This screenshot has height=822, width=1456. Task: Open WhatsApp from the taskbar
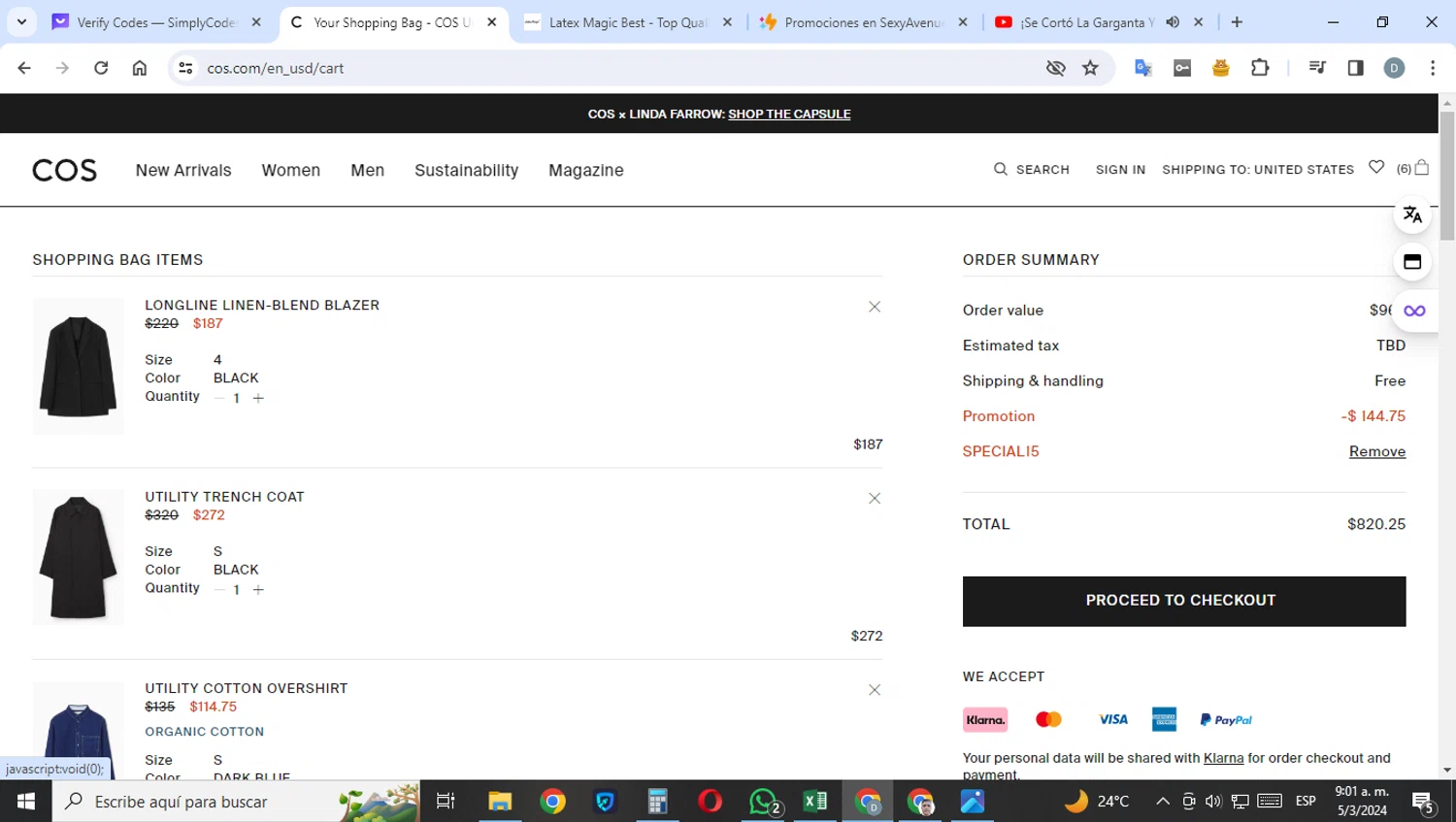(763, 802)
